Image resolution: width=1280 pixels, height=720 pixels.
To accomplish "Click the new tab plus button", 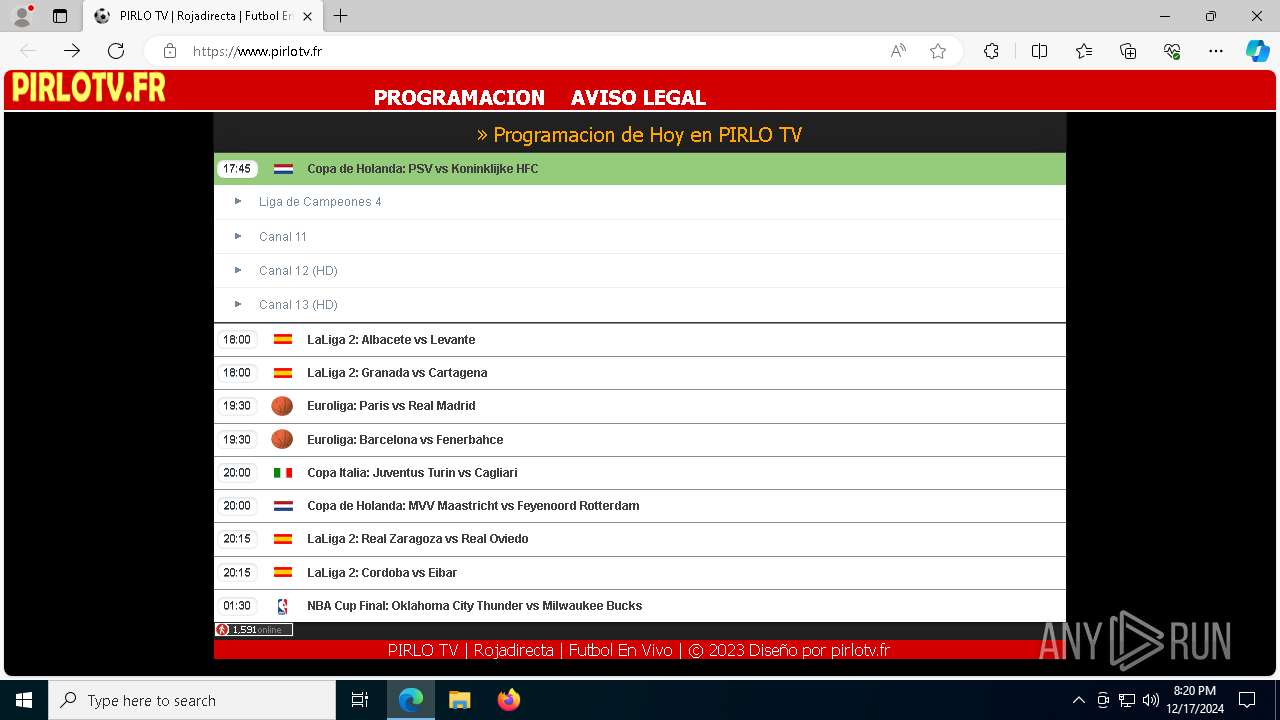I will 341,16.
